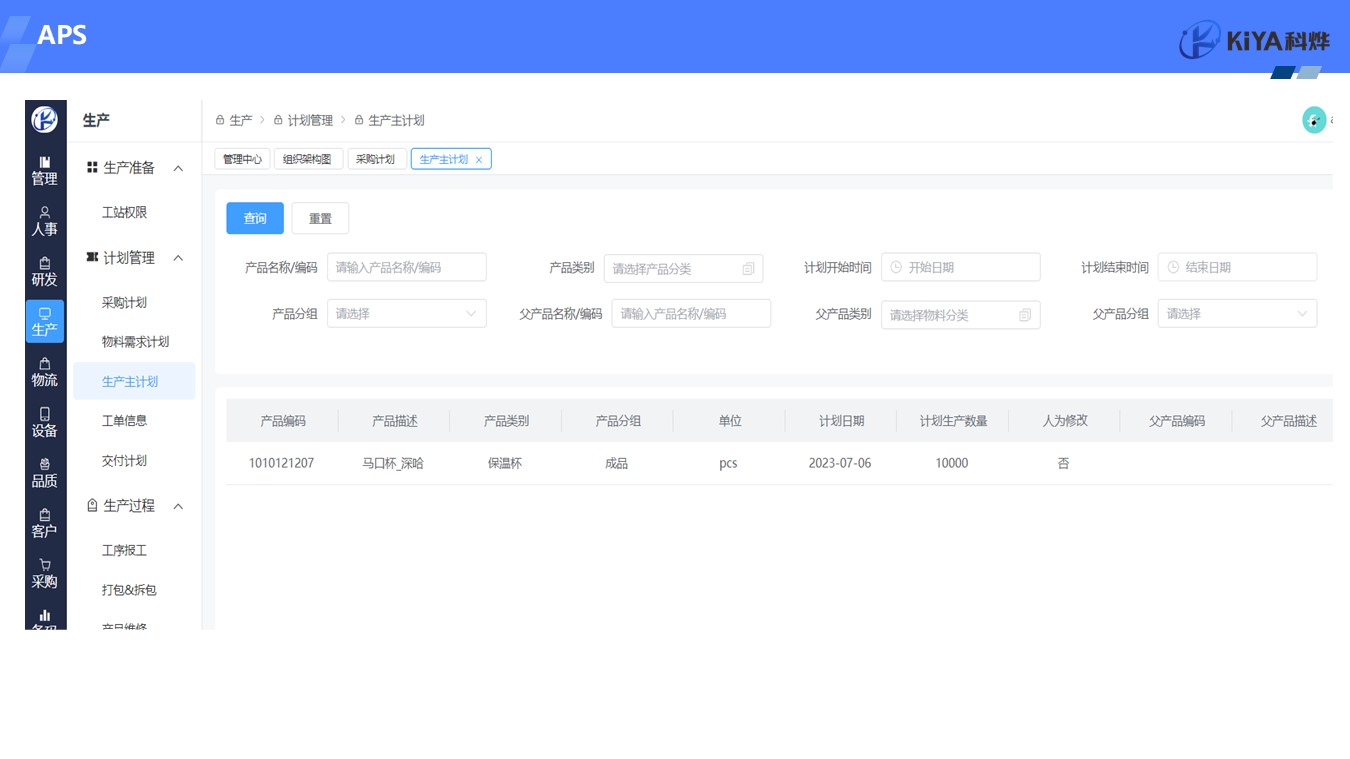Close the 生产主计划 tab
The image size is (1350, 759).
click(479, 160)
